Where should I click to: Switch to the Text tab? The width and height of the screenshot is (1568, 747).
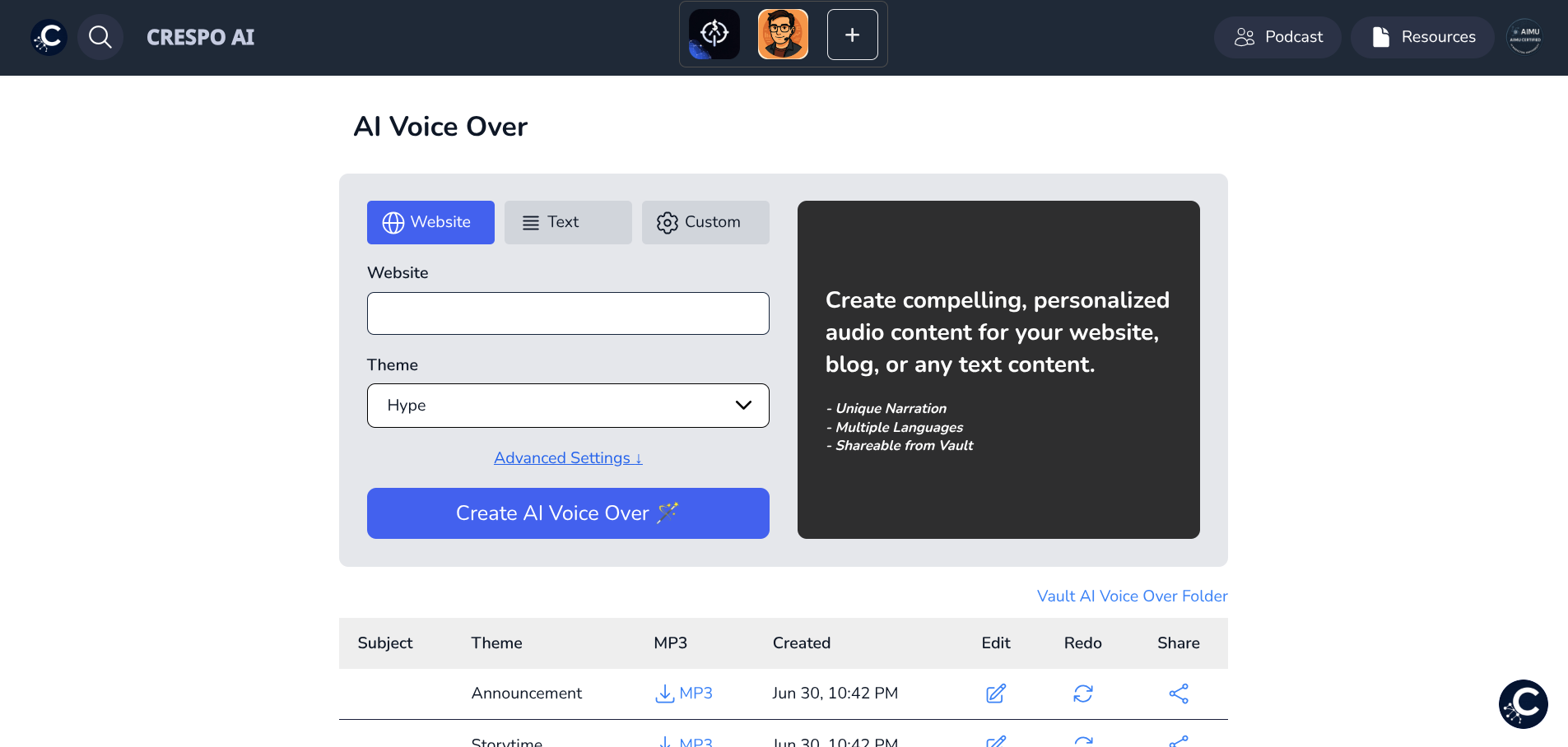pos(568,222)
